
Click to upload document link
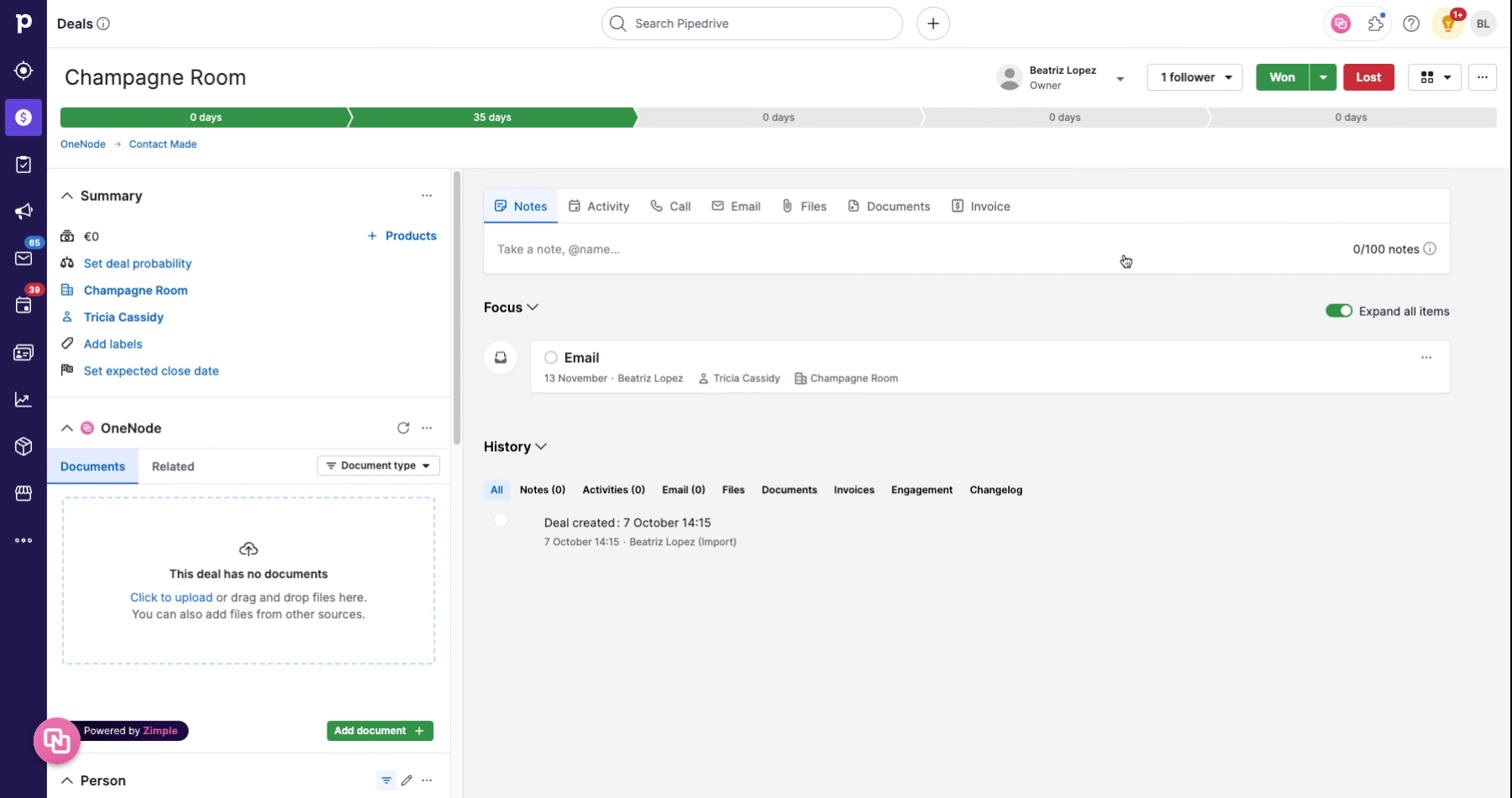pyautogui.click(x=171, y=597)
